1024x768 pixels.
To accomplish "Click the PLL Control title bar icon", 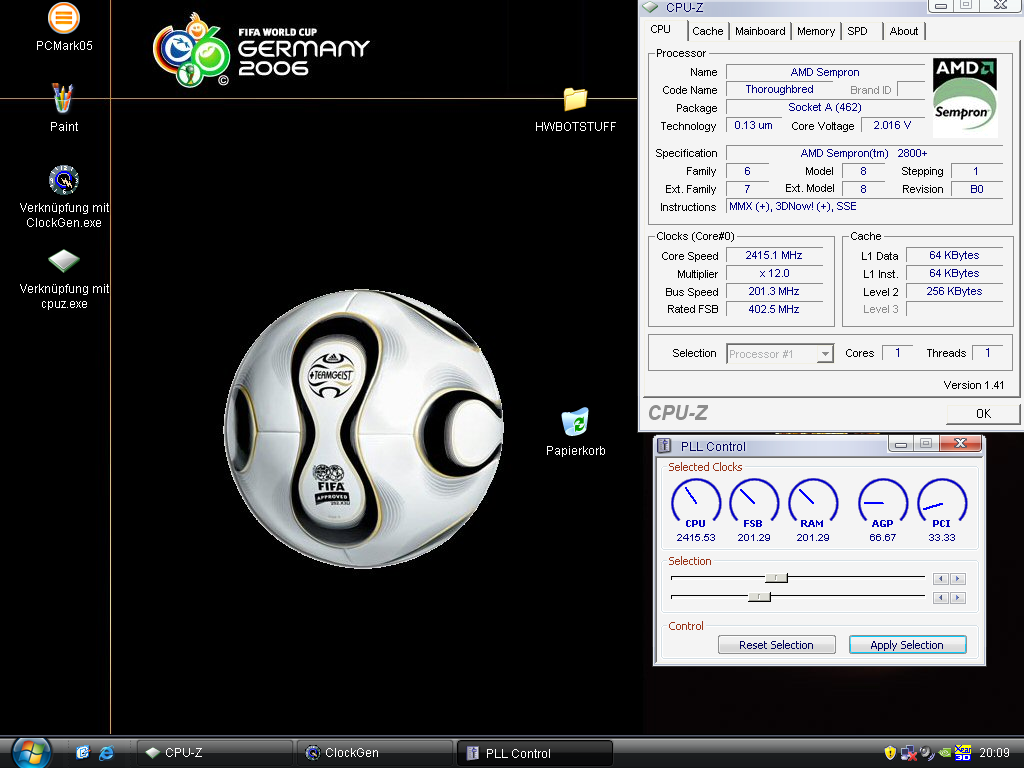I will tap(664, 446).
